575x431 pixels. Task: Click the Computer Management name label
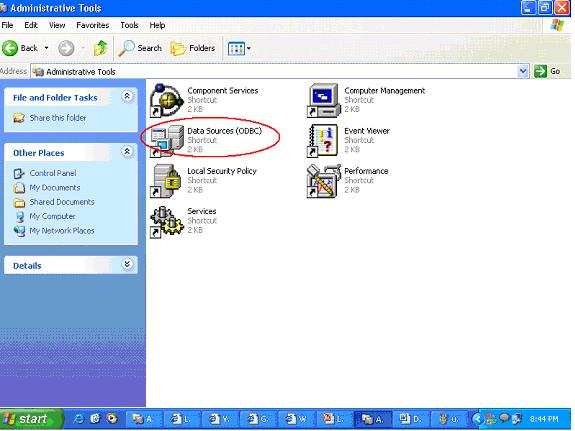tap(384, 91)
